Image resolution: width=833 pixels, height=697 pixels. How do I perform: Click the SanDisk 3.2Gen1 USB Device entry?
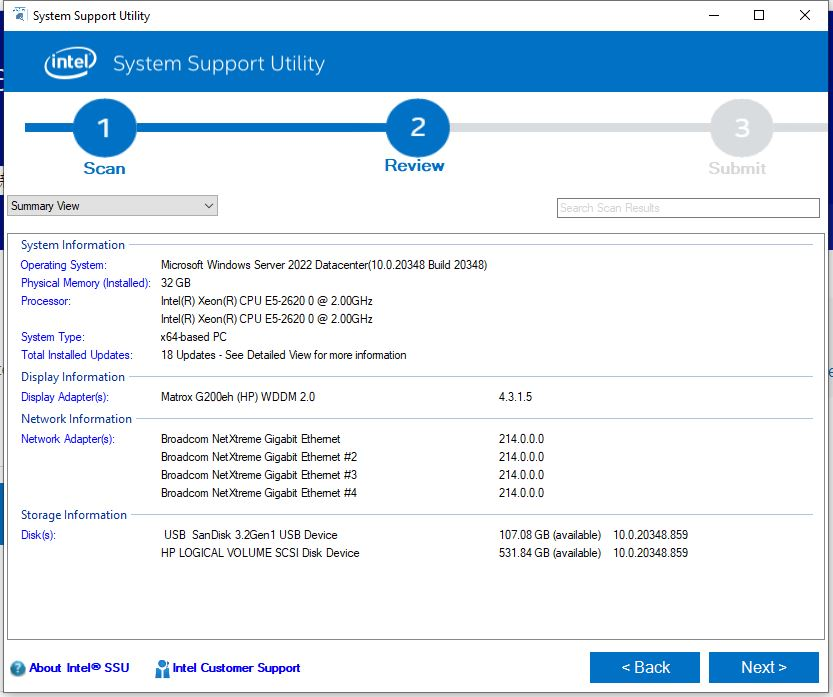[x=251, y=536]
